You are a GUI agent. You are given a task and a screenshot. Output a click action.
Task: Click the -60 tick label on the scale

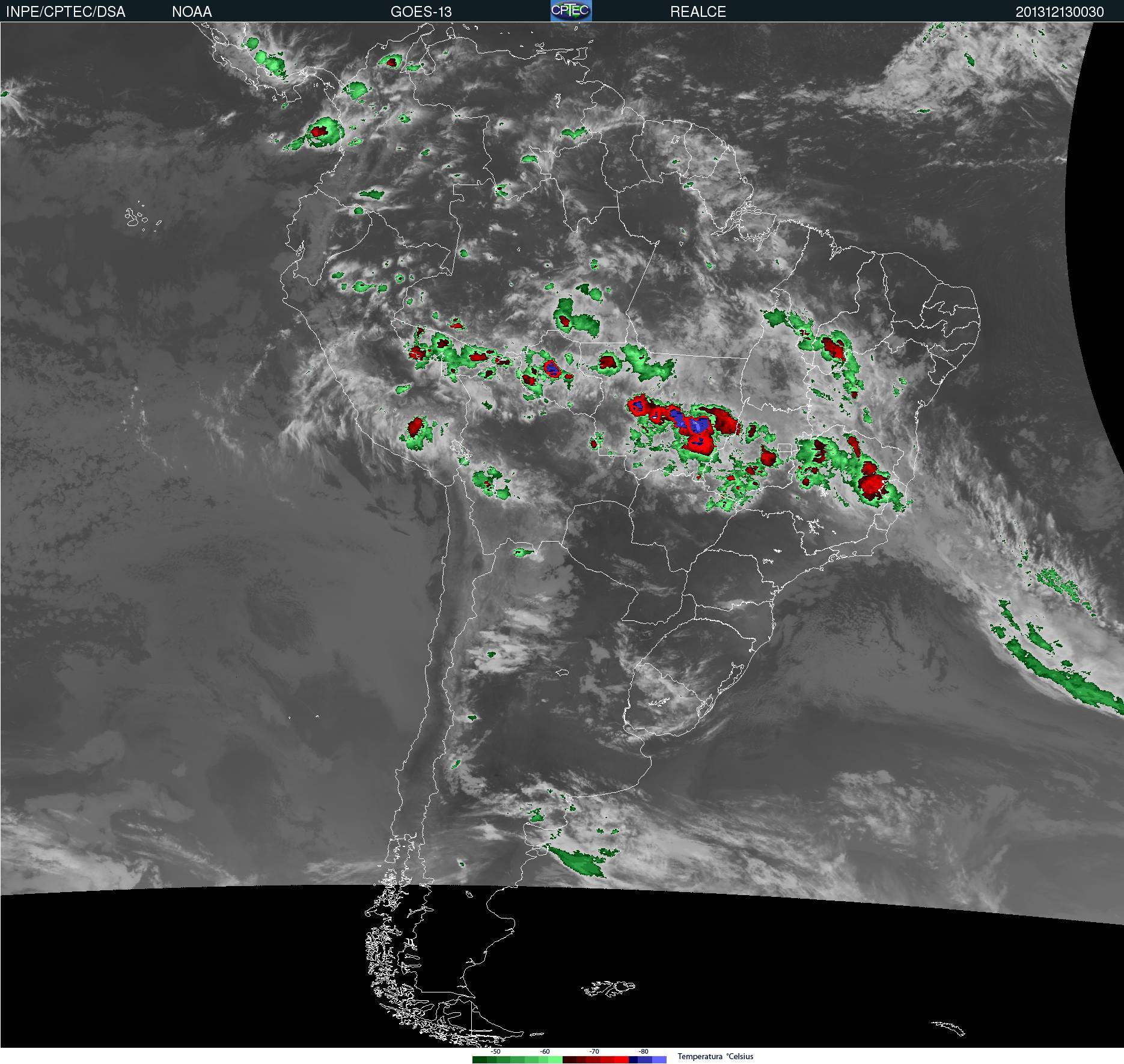(545, 1051)
